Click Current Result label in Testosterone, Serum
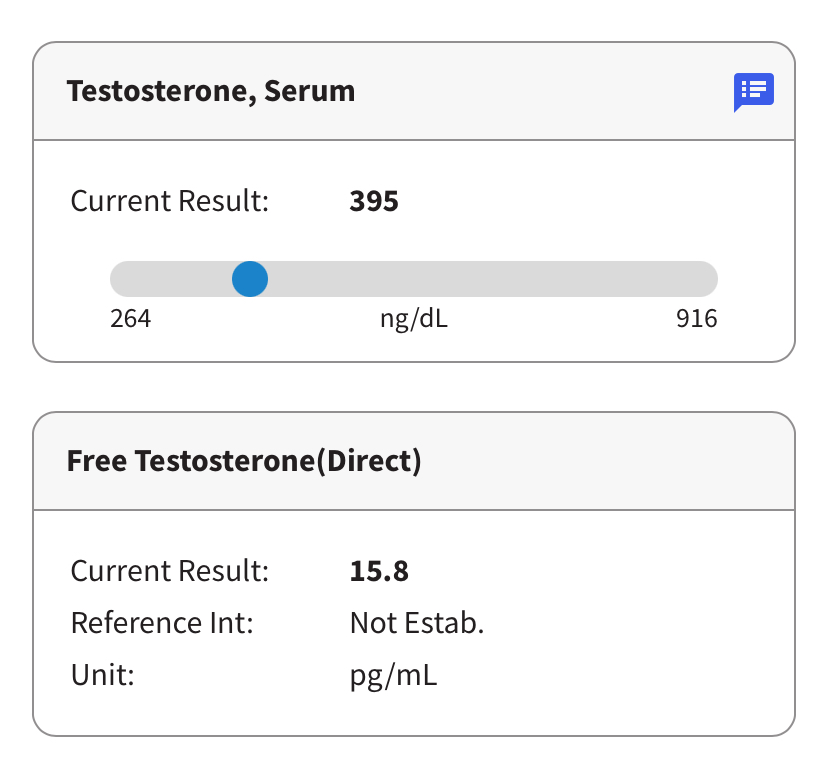828x775 pixels. tap(170, 201)
